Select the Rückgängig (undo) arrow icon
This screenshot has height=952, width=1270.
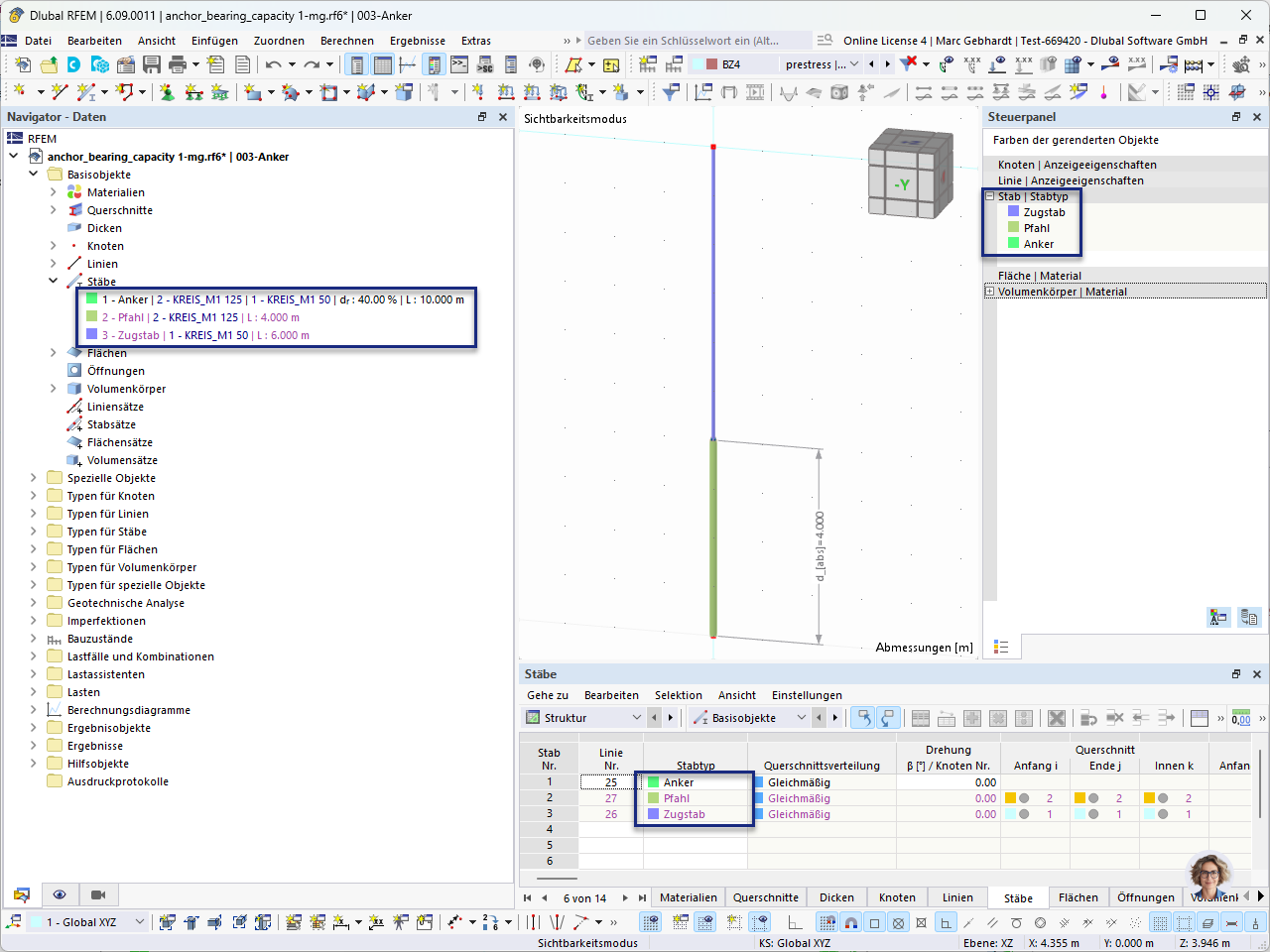click(x=273, y=62)
